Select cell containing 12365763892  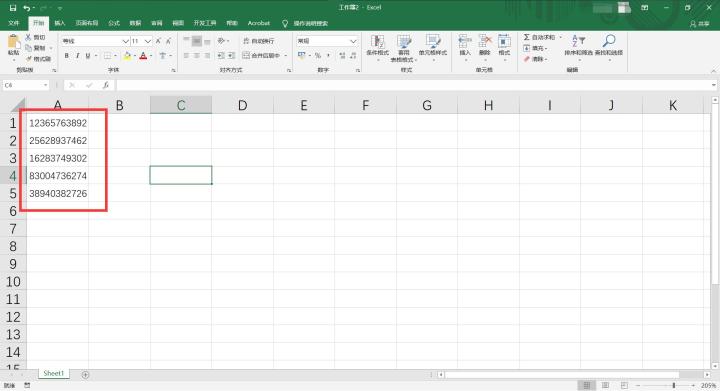58,123
